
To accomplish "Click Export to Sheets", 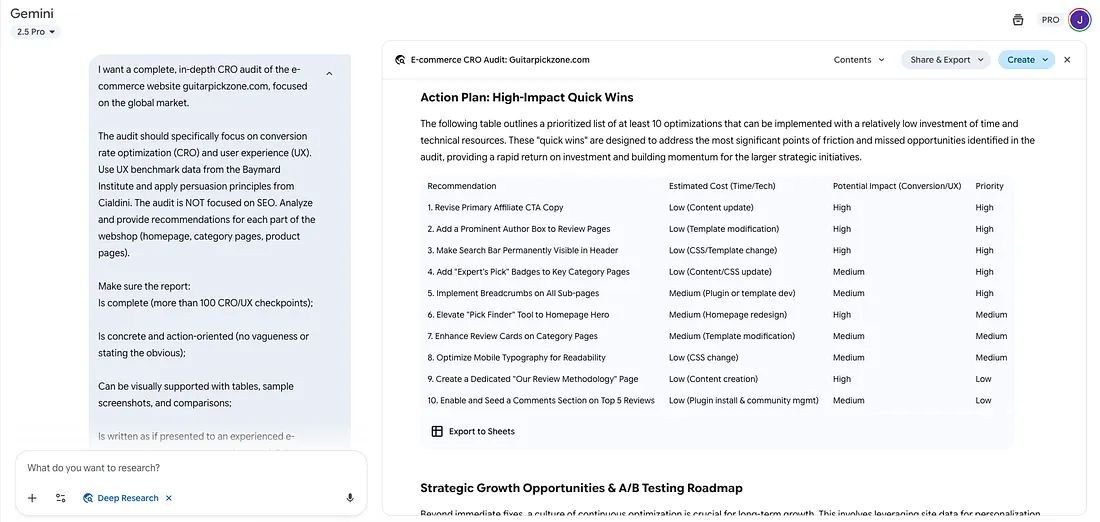I will [481, 431].
